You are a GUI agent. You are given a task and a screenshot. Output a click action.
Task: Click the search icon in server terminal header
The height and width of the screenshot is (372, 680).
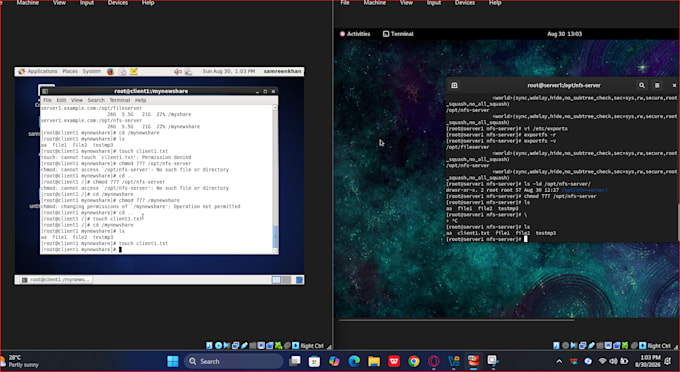click(641, 85)
